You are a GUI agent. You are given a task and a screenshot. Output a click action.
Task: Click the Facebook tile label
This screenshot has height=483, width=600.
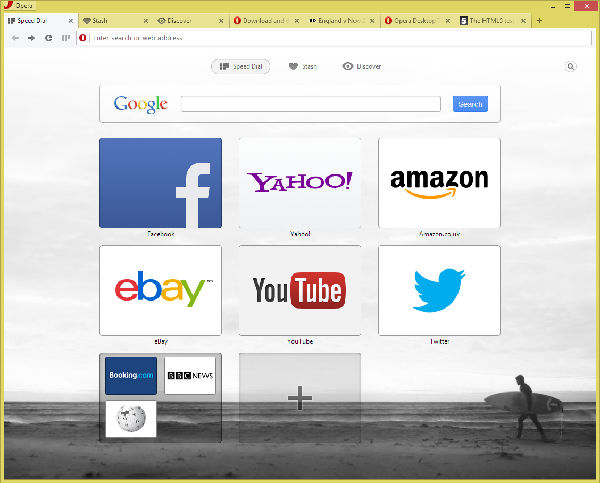click(x=161, y=234)
